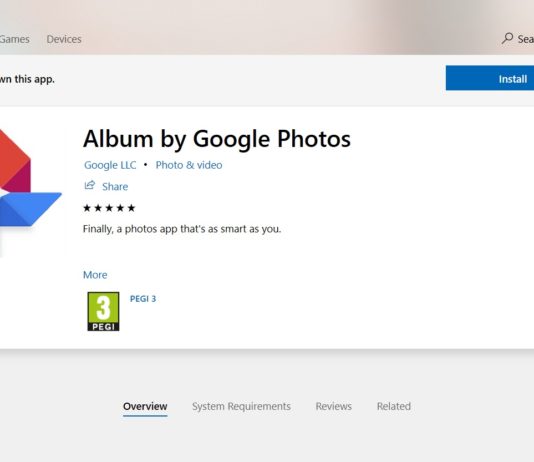Image resolution: width=534 pixels, height=462 pixels.
Task: Select the Overview tab
Action: pos(145,406)
